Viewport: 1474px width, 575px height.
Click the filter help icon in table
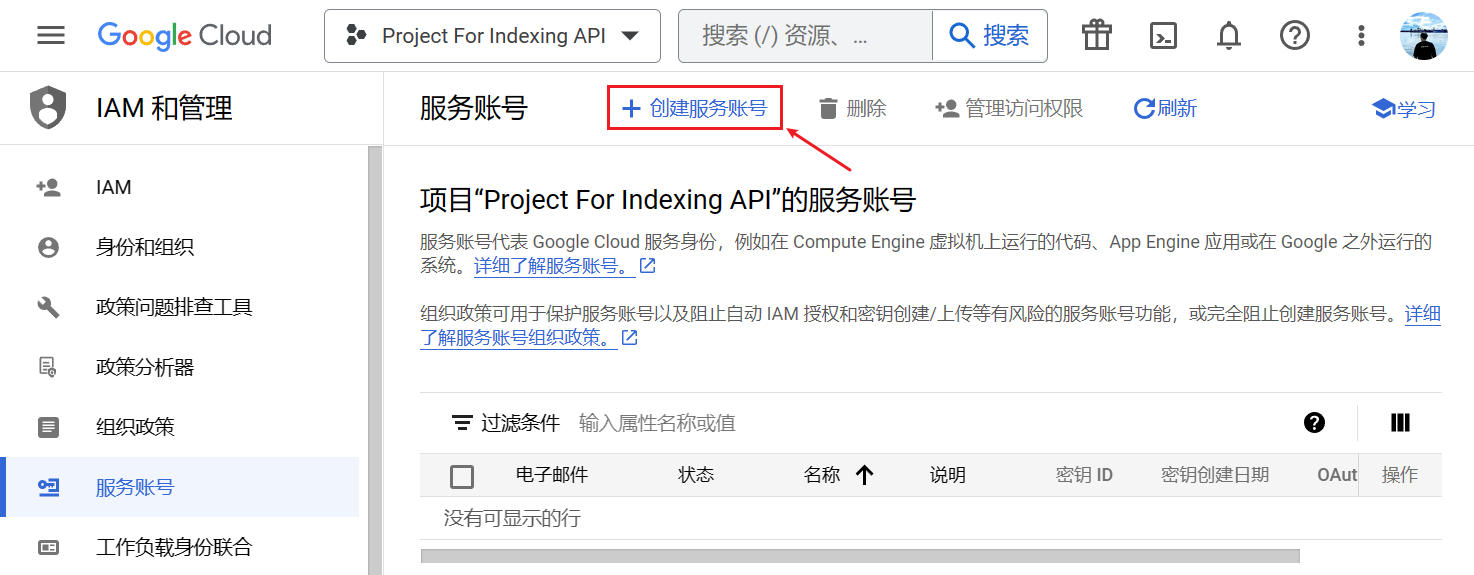point(1314,423)
